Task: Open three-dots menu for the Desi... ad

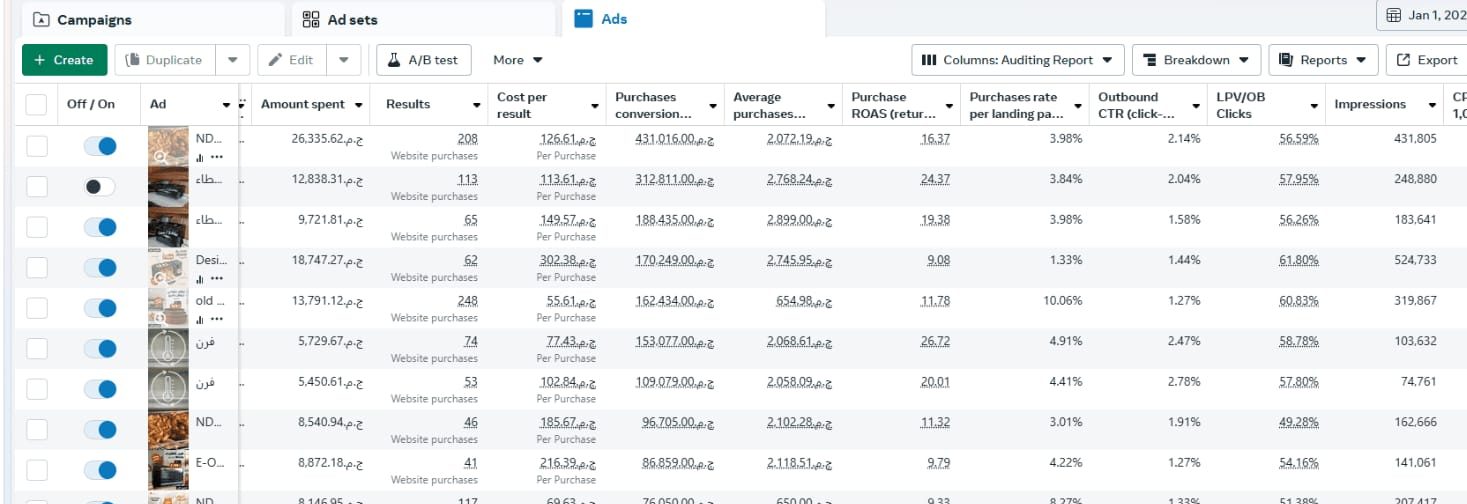Action: pos(217,278)
